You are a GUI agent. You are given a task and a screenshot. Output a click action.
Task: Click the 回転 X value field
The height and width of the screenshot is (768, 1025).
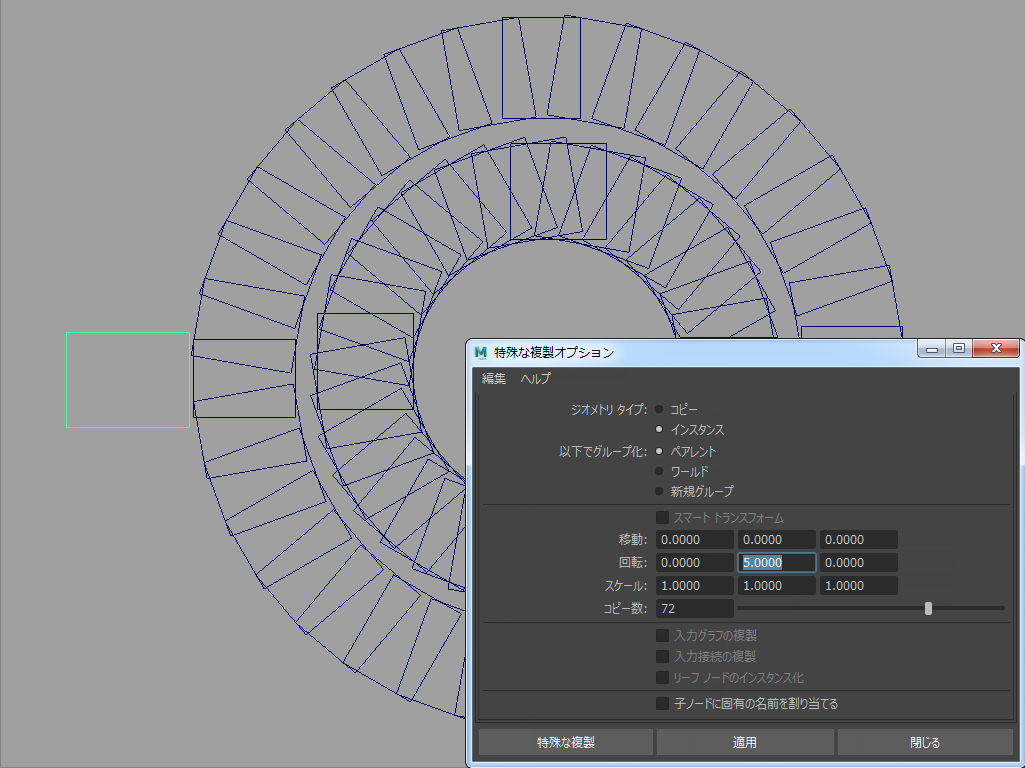click(x=694, y=563)
